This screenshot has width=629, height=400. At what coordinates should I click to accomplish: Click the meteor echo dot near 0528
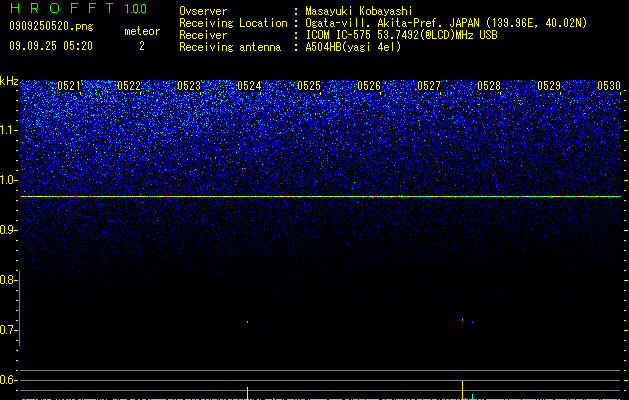[463, 320]
